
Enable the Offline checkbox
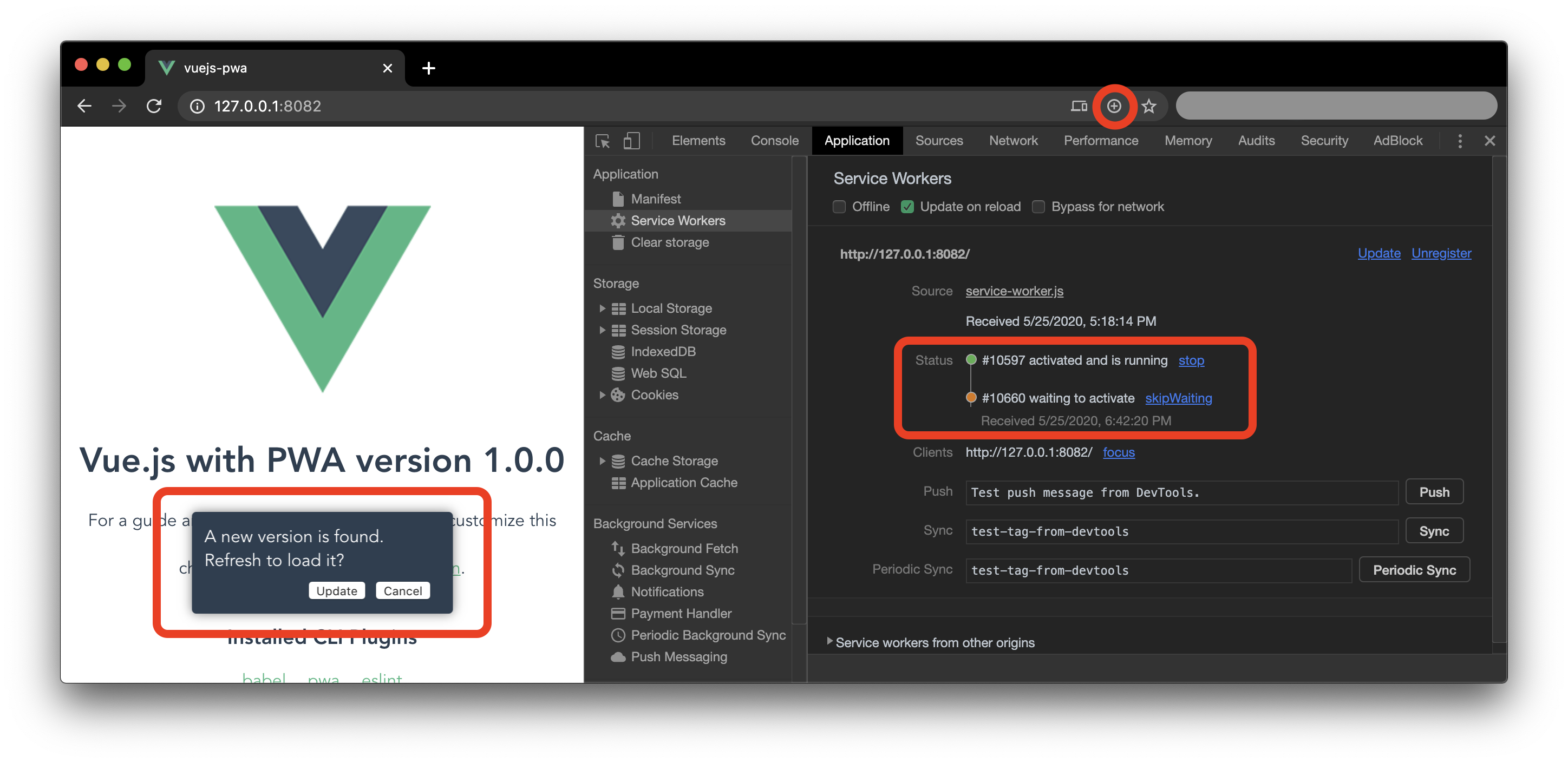point(839,207)
